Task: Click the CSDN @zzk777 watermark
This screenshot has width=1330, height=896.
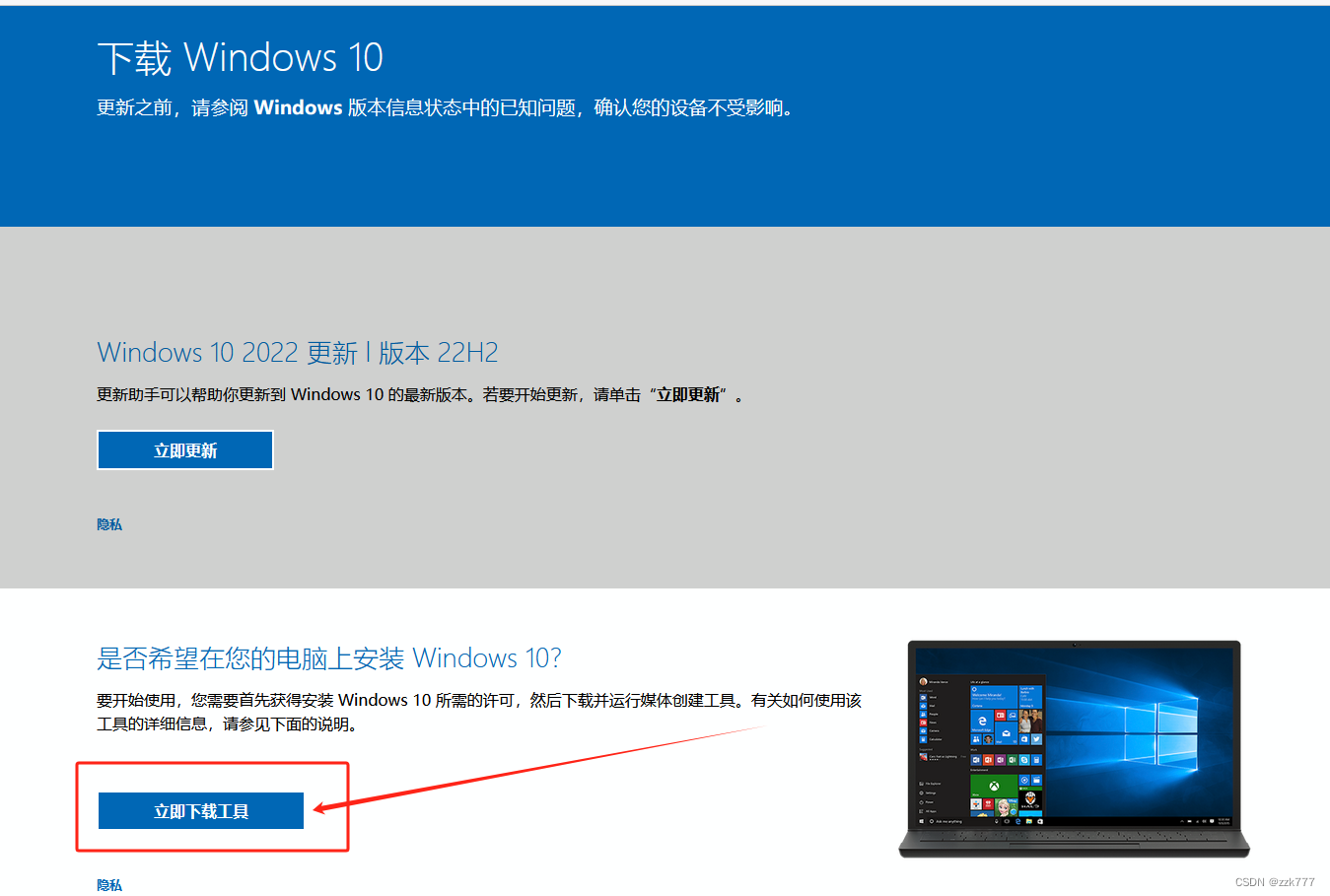Action: [x=1275, y=882]
